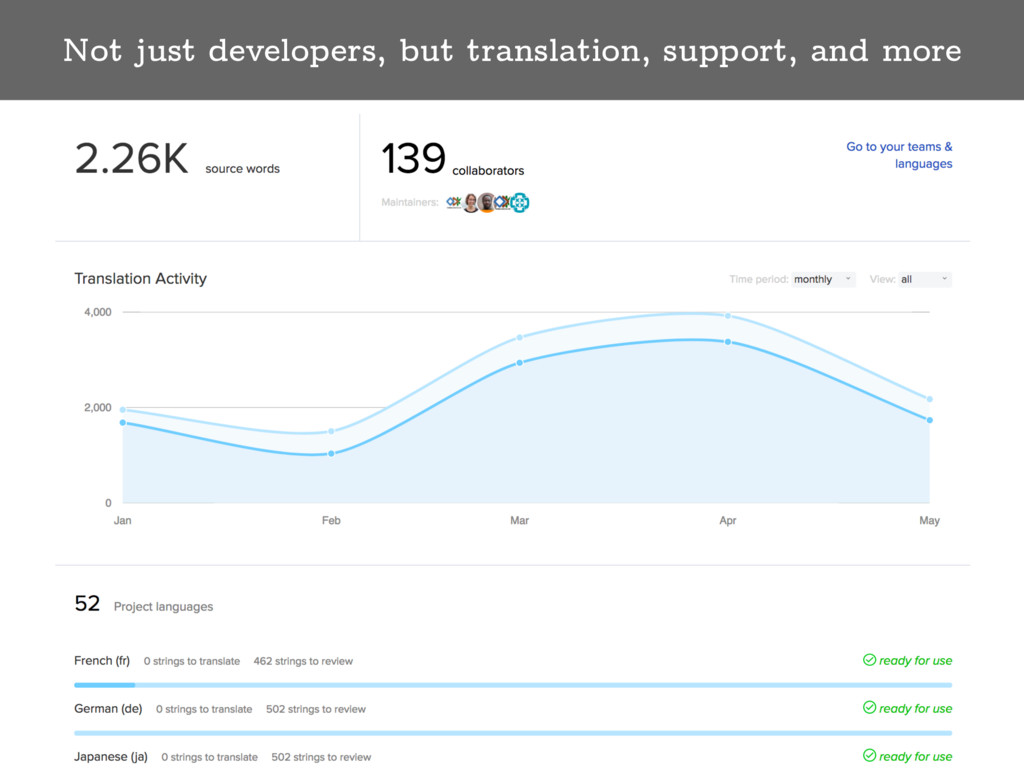The image size is (1024, 768).
Task: Click French's 0 strings to translate
Action: (191, 661)
